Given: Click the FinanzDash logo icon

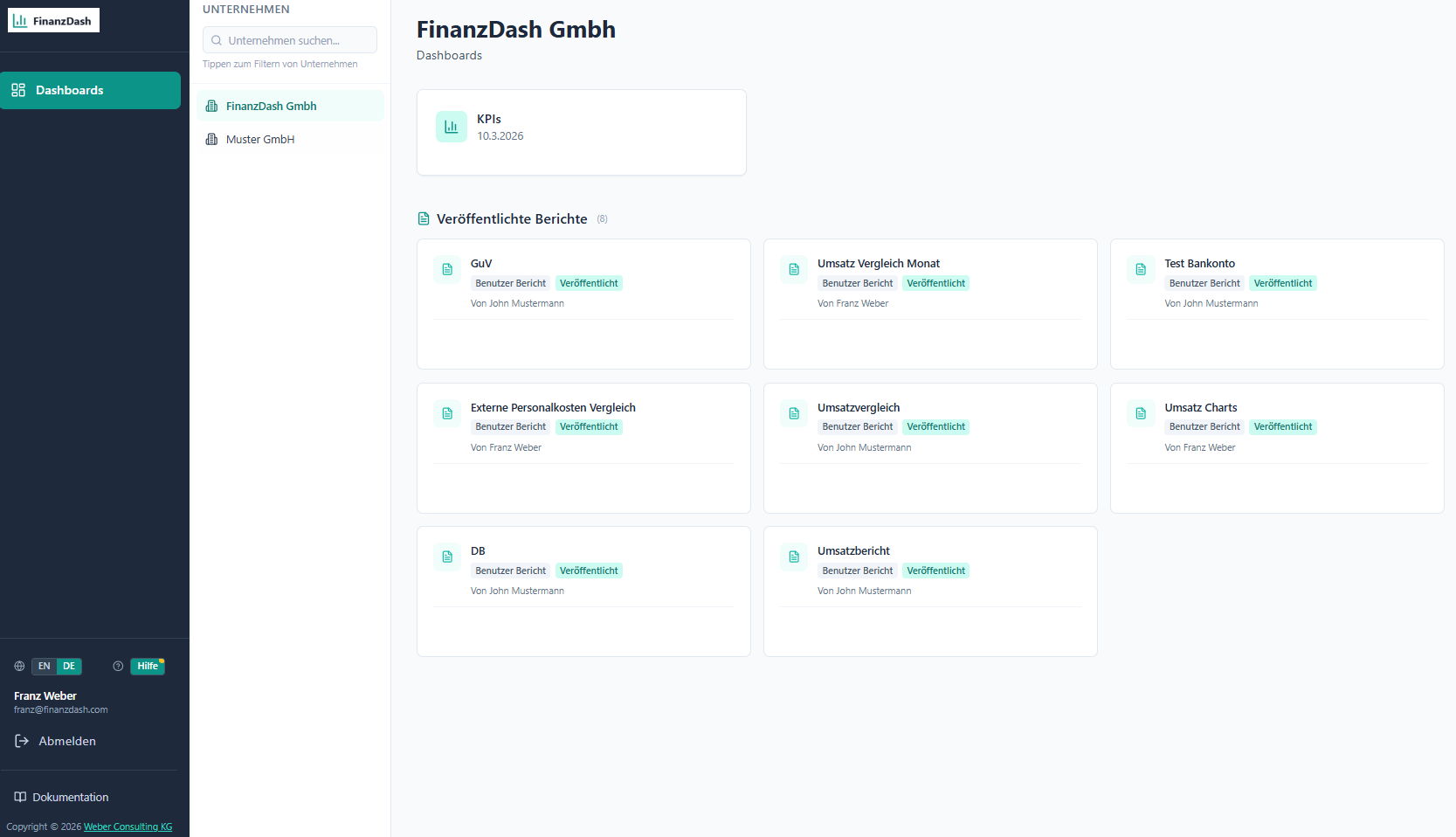Looking at the screenshot, I should (20, 20).
